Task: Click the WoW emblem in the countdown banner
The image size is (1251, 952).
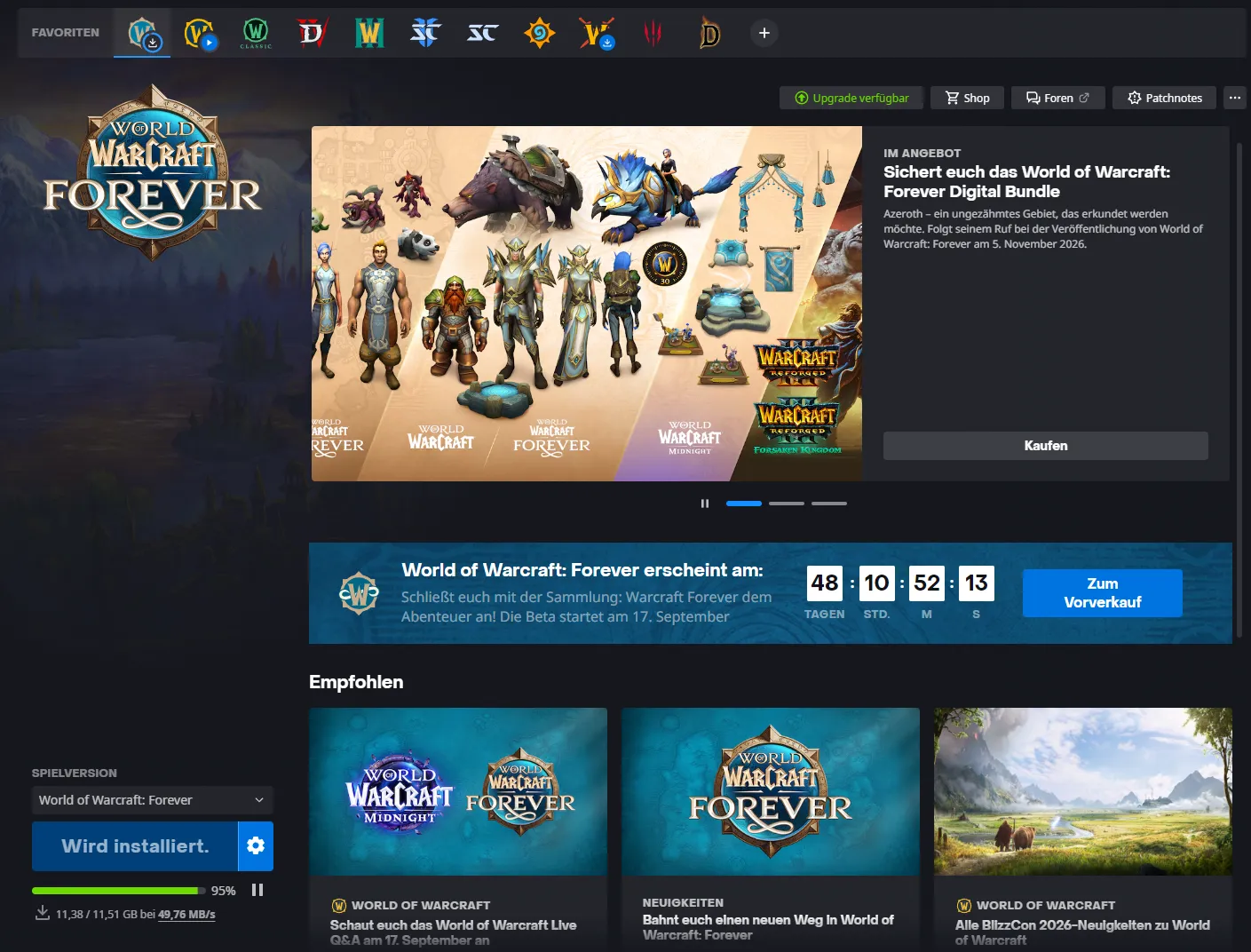Action: tap(359, 593)
